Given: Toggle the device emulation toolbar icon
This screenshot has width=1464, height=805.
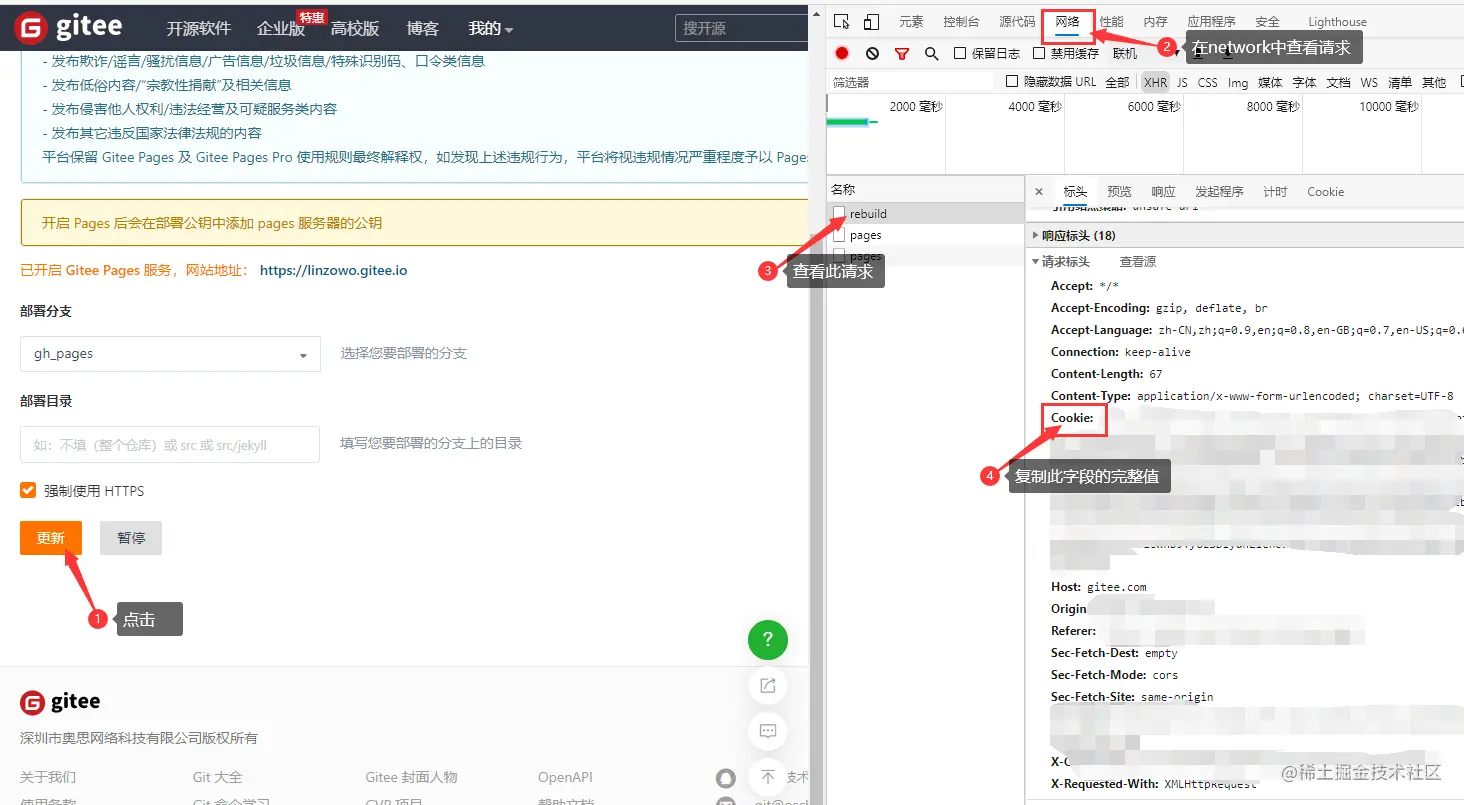Looking at the screenshot, I should (871, 22).
